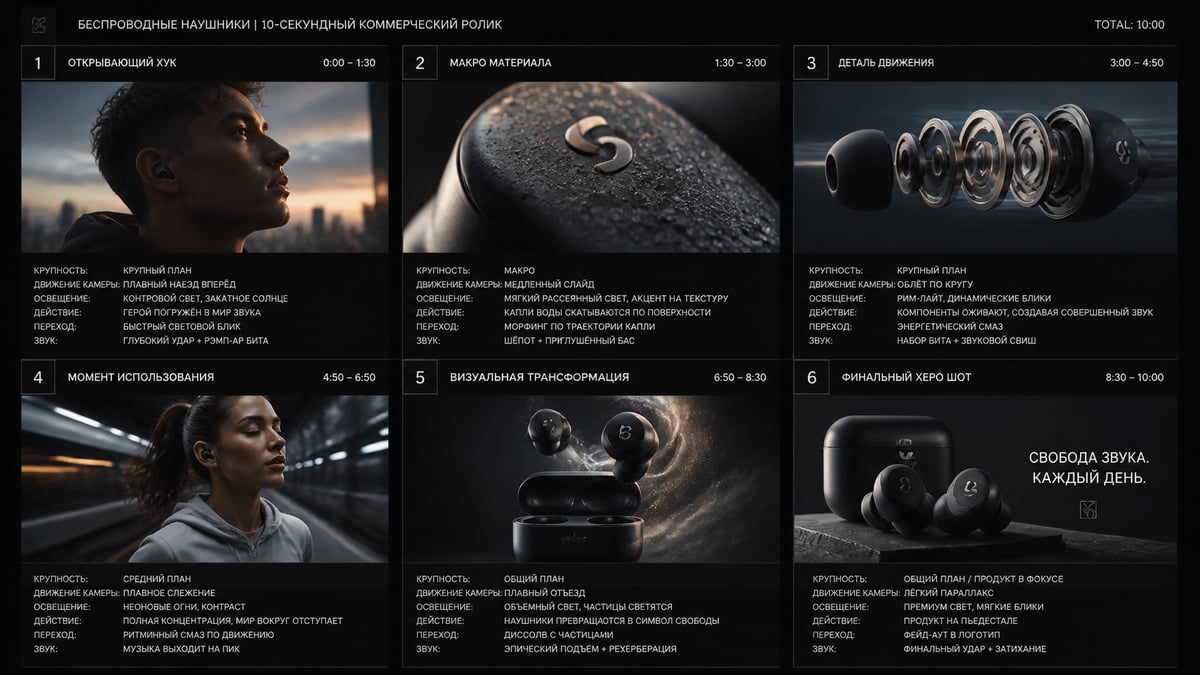This screenshot has width=1200, height=675.
Task: Click the logo icon in the header
Action: coord(38,24)
